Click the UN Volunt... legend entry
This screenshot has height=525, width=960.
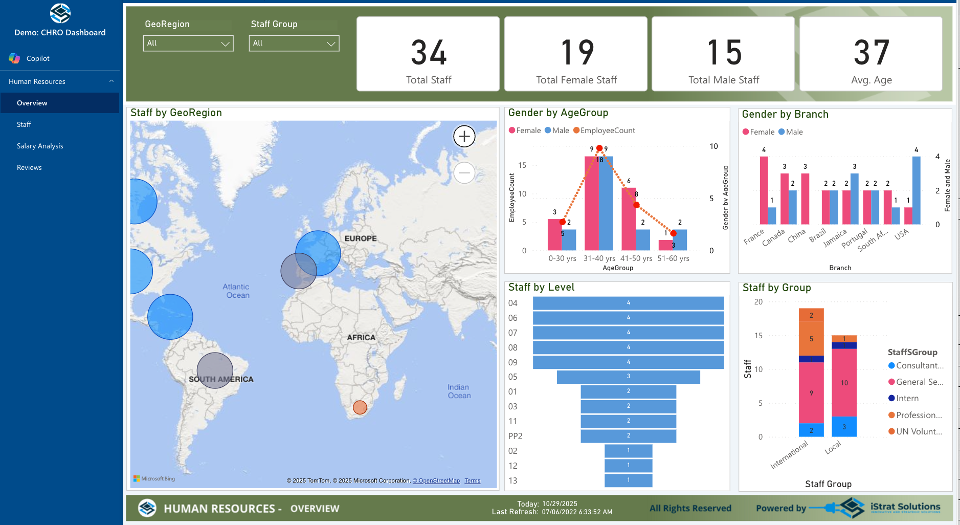coord(916,431)
